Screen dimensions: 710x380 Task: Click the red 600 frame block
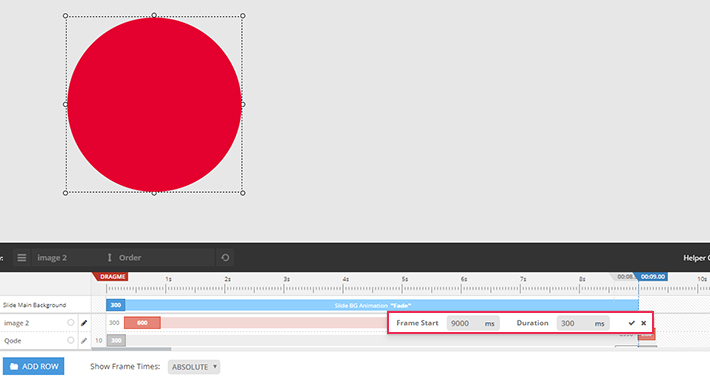[142, 322]
